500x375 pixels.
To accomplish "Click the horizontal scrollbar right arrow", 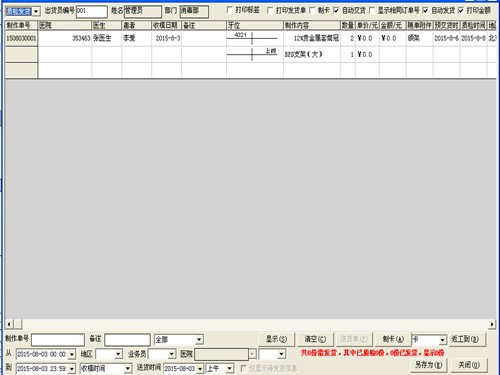I will [x=492, y=324].
